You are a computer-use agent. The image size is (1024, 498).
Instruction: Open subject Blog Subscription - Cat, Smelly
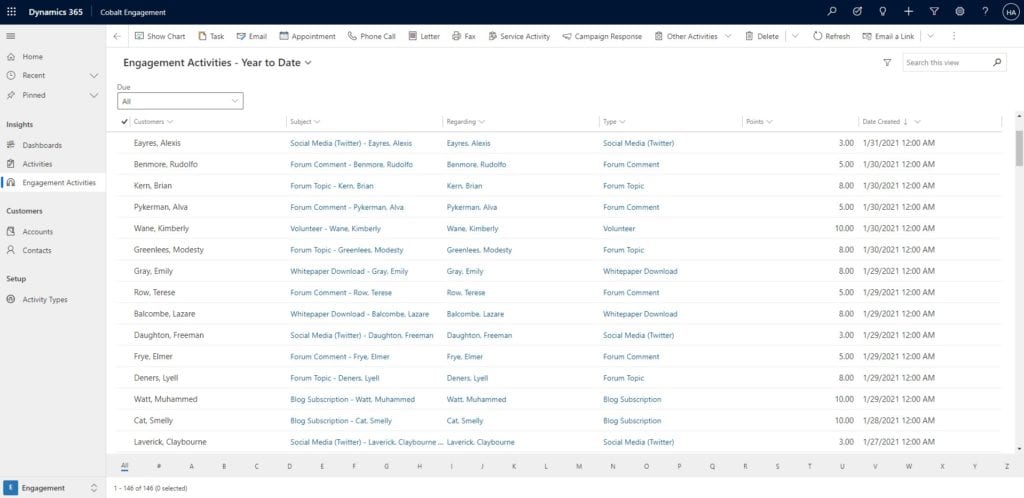(341, 421)
